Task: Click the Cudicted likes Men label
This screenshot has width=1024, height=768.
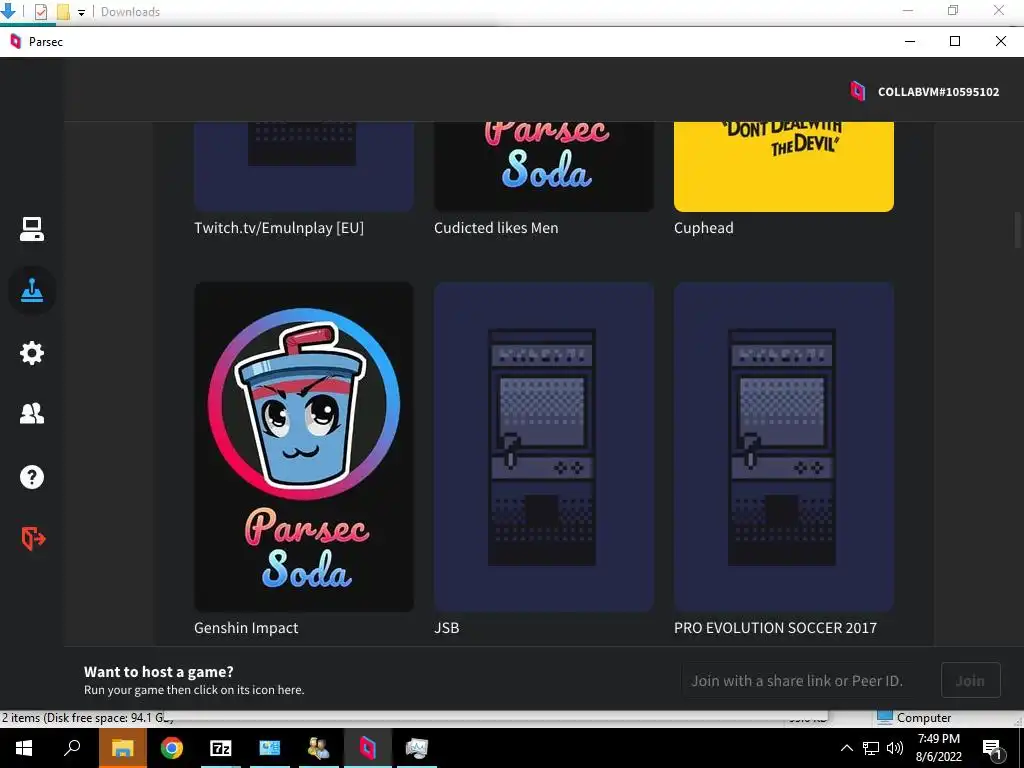Action: click(x=496, y=228)
